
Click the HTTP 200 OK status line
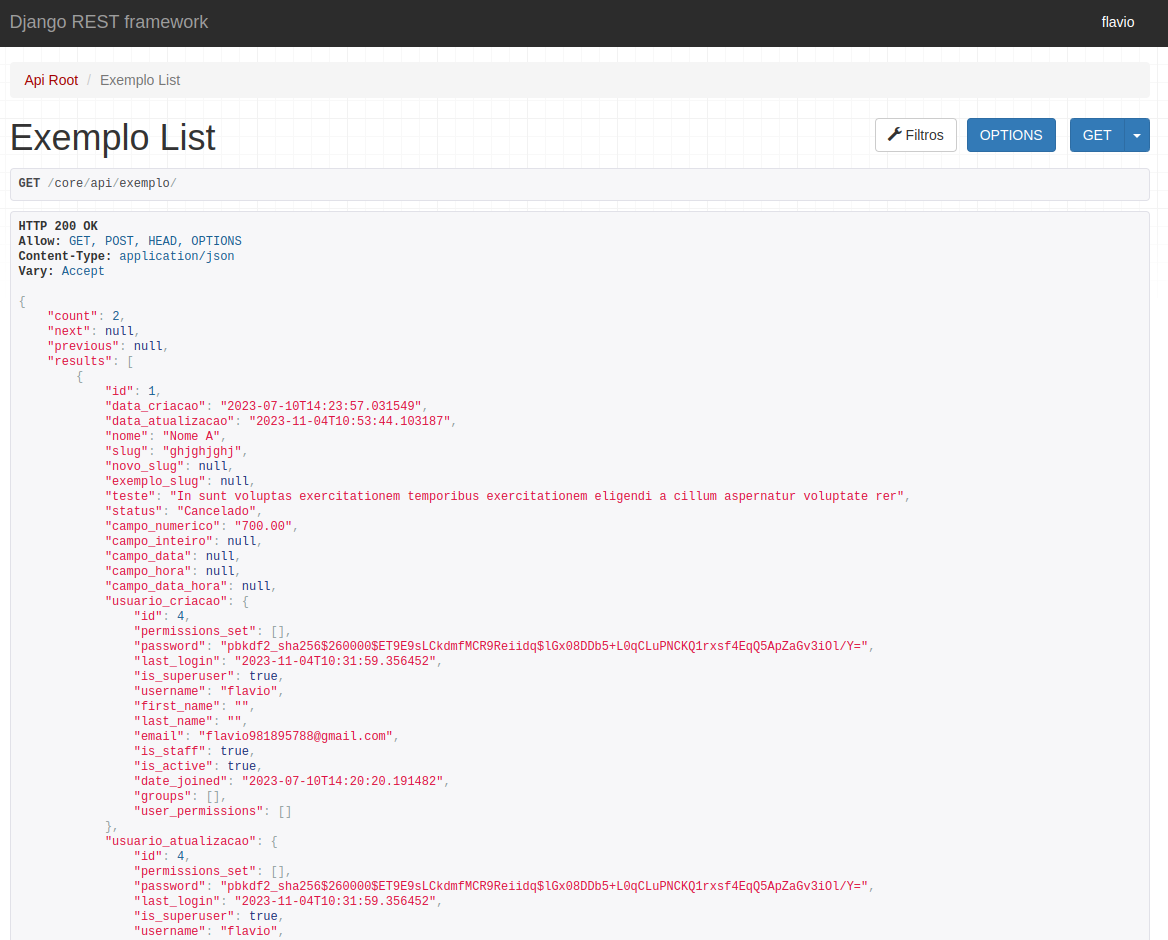[58, 226]
